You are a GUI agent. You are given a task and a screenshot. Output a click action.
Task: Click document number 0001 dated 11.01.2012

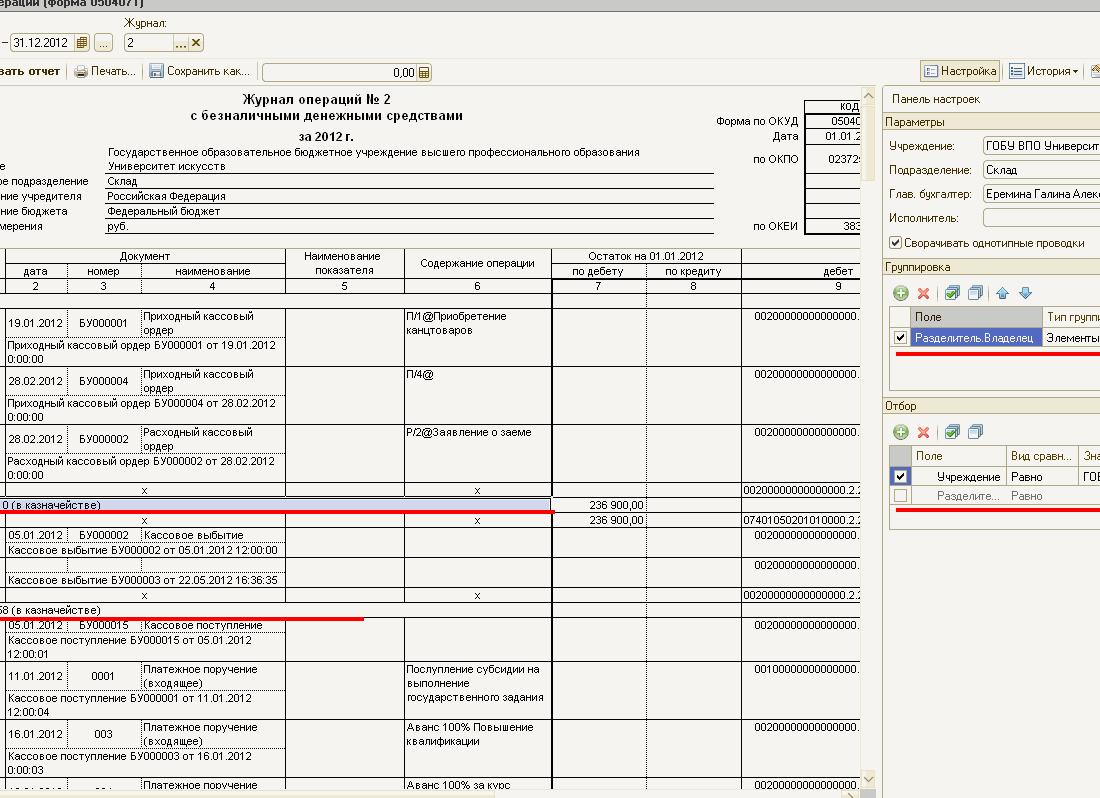point(102,676)
